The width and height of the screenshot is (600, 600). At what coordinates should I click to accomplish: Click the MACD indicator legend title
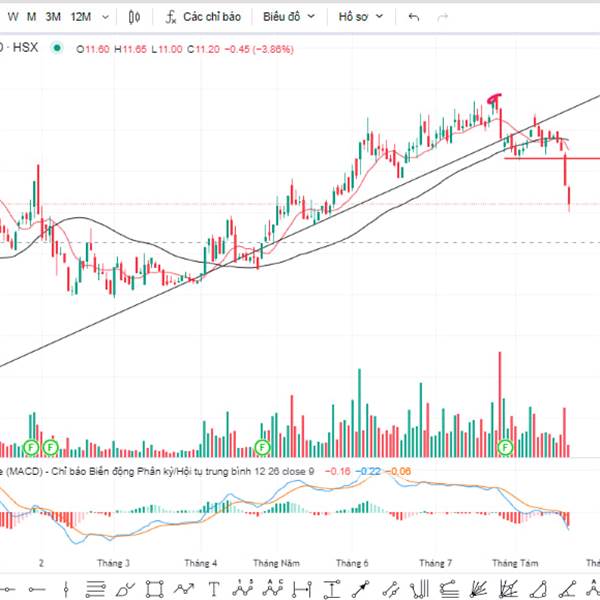click(157, 471)
